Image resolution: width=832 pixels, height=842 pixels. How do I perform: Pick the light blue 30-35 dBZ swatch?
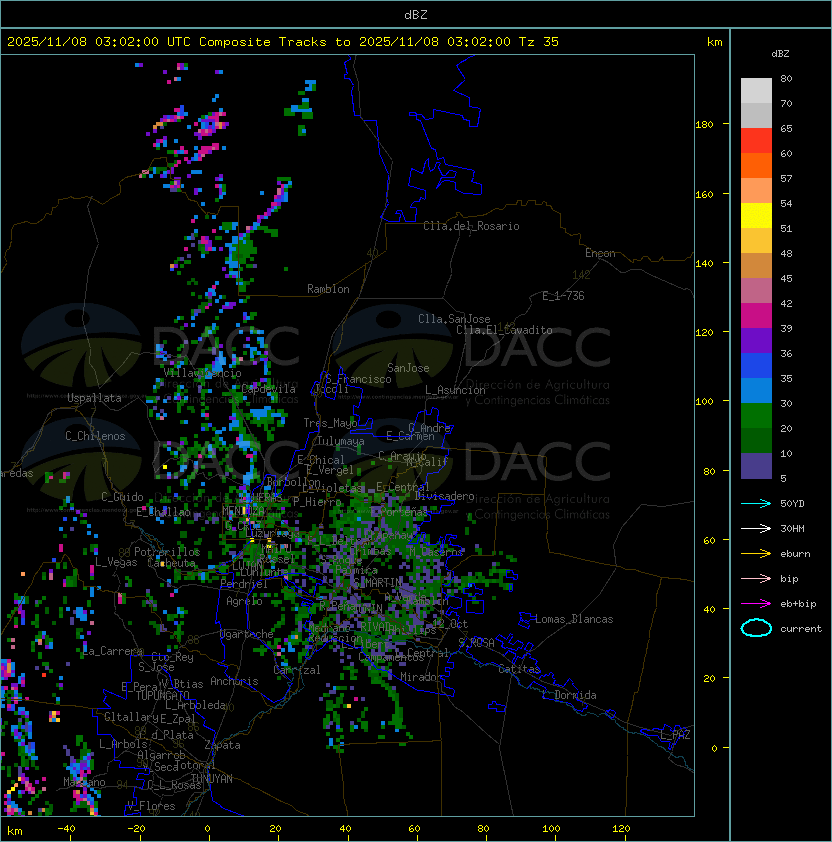point(756,390)
